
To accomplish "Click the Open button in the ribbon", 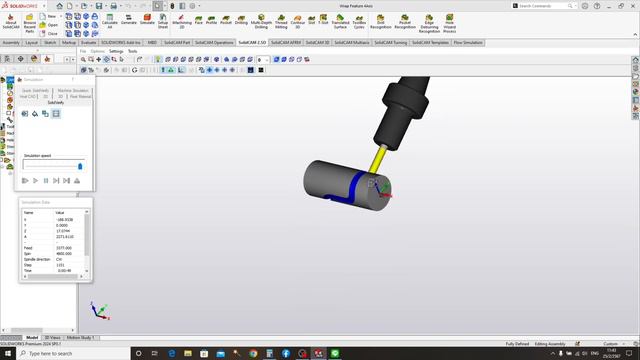I will click(49, 25).
